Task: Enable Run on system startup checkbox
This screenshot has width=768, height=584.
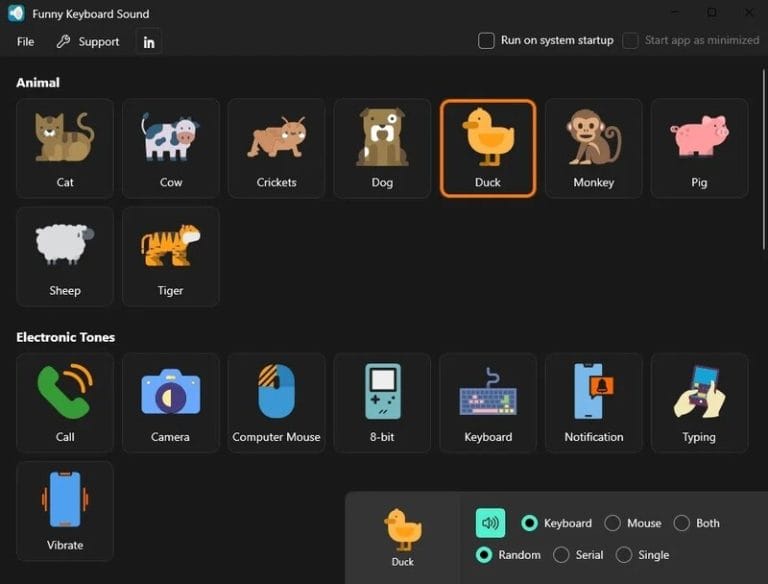Action: coord(487,41)
